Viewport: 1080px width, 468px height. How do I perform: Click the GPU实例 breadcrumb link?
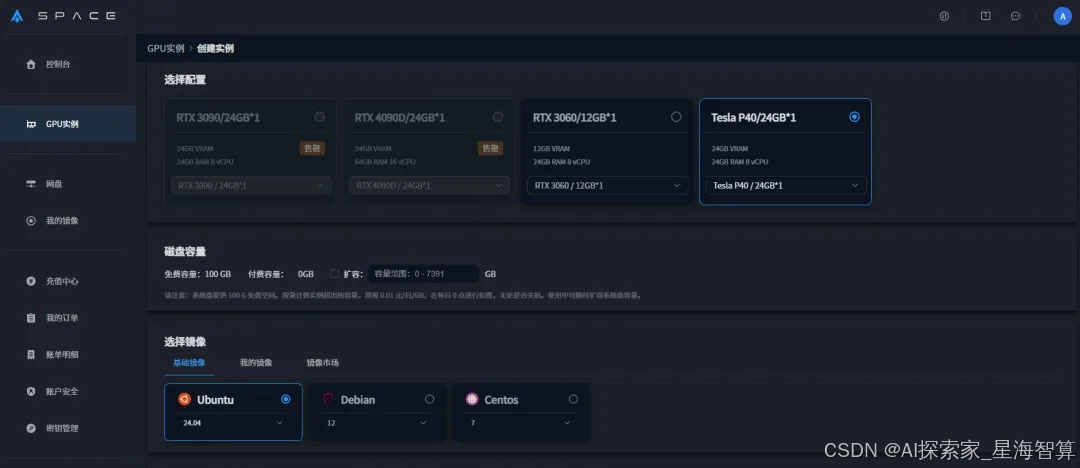166,48
